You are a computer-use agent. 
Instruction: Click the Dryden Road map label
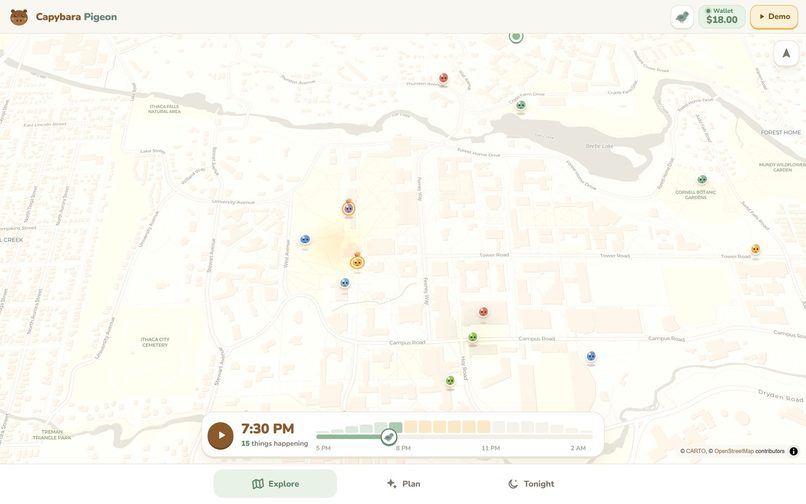pyautogui.click(x=780, y=395)
